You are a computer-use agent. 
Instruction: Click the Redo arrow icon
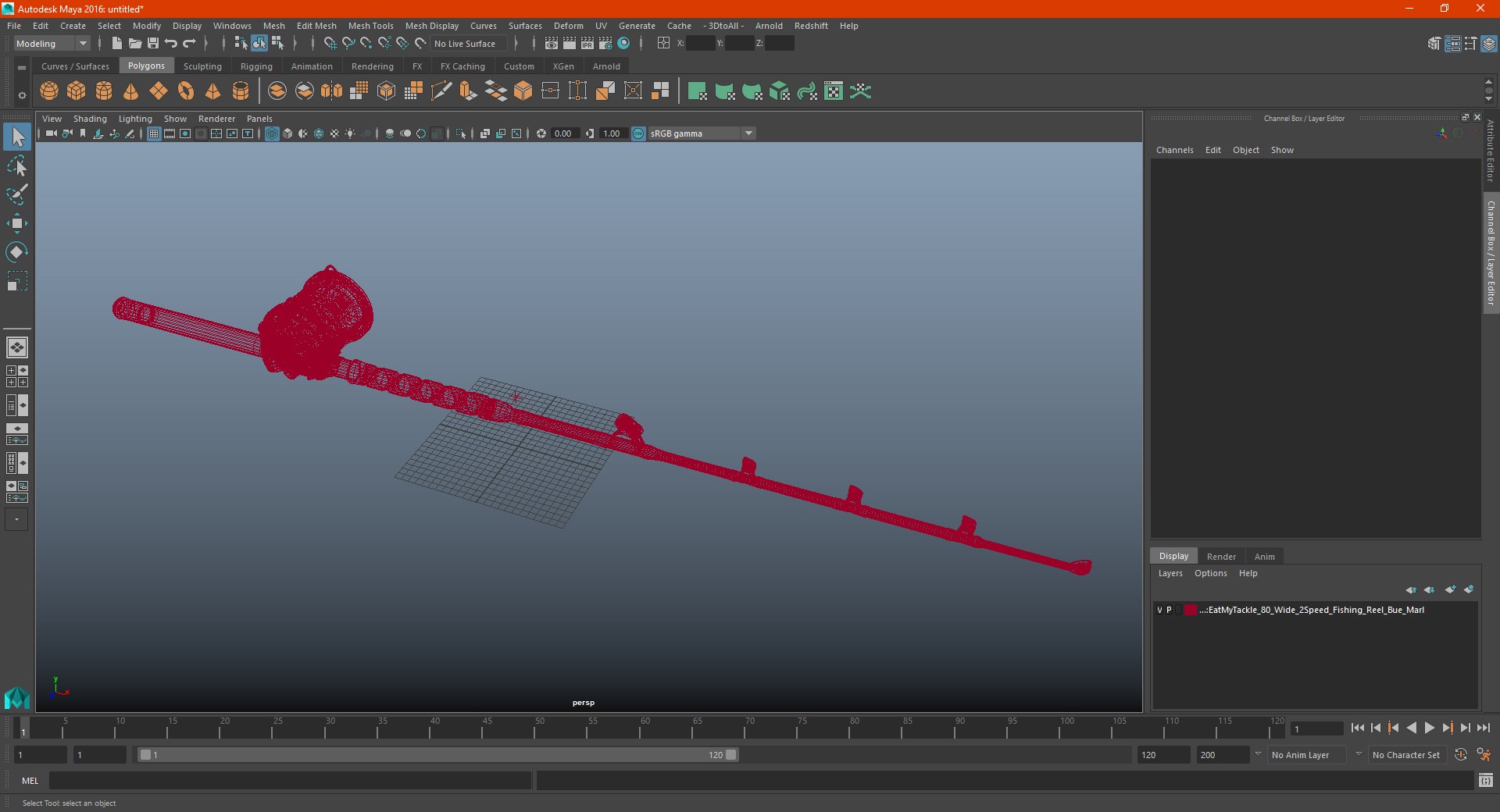click(189, 44)
